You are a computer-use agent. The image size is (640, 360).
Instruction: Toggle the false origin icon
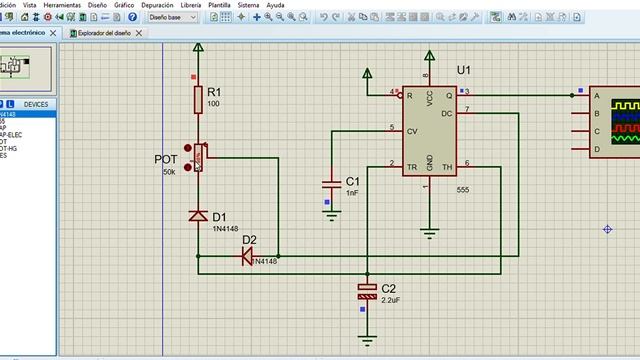[x=241, y=17]
